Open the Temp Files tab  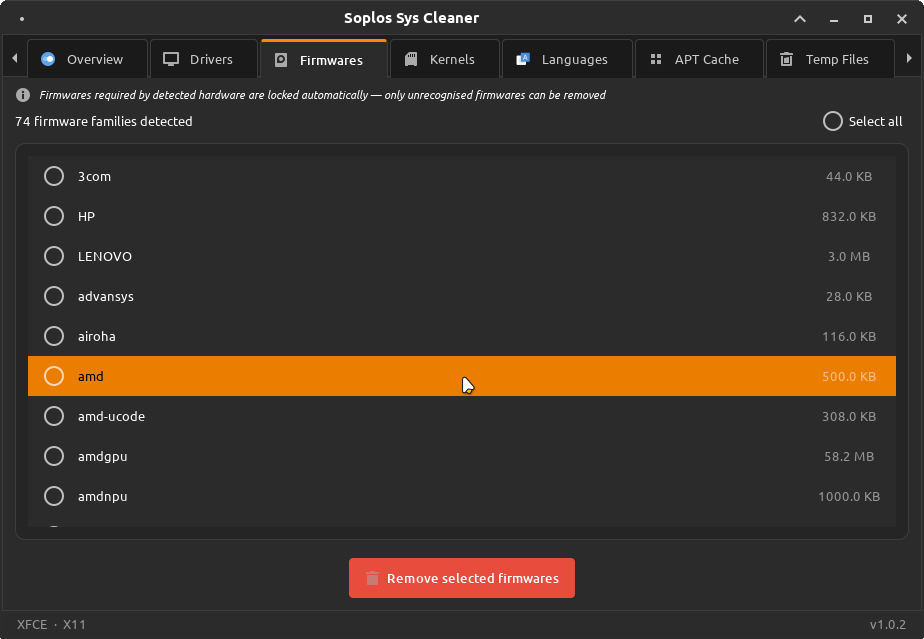tap(830, 59)
